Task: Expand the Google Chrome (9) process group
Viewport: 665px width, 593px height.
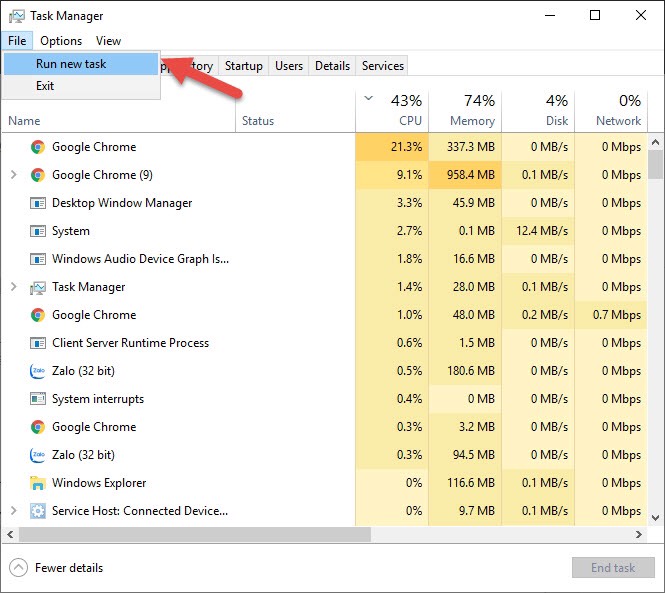Action: click(14, 175)
